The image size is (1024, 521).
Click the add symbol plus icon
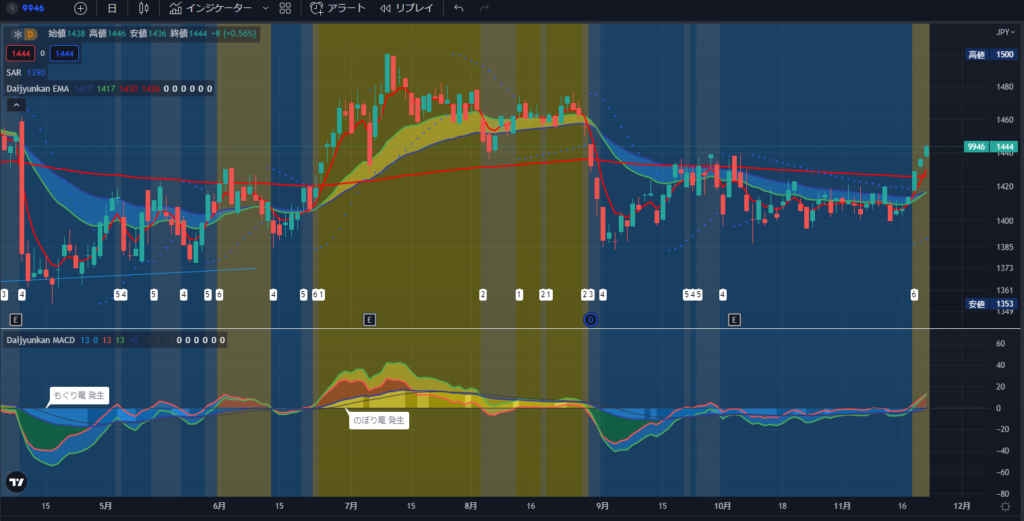pyautogui.click(x=81, y=8)
